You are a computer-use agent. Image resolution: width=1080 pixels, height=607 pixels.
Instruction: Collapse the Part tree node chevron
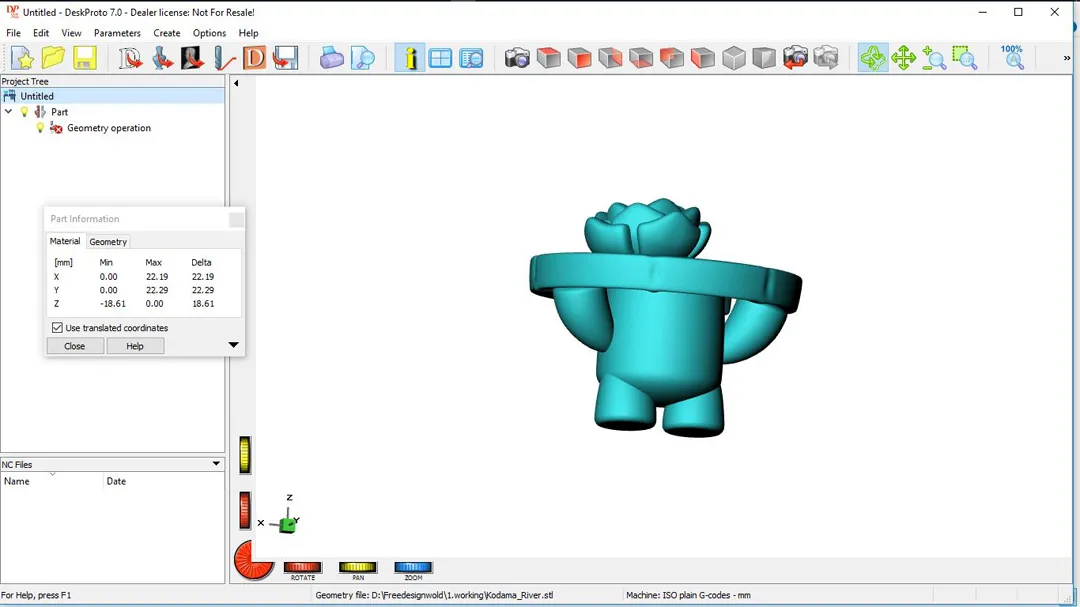pos(8,112)
